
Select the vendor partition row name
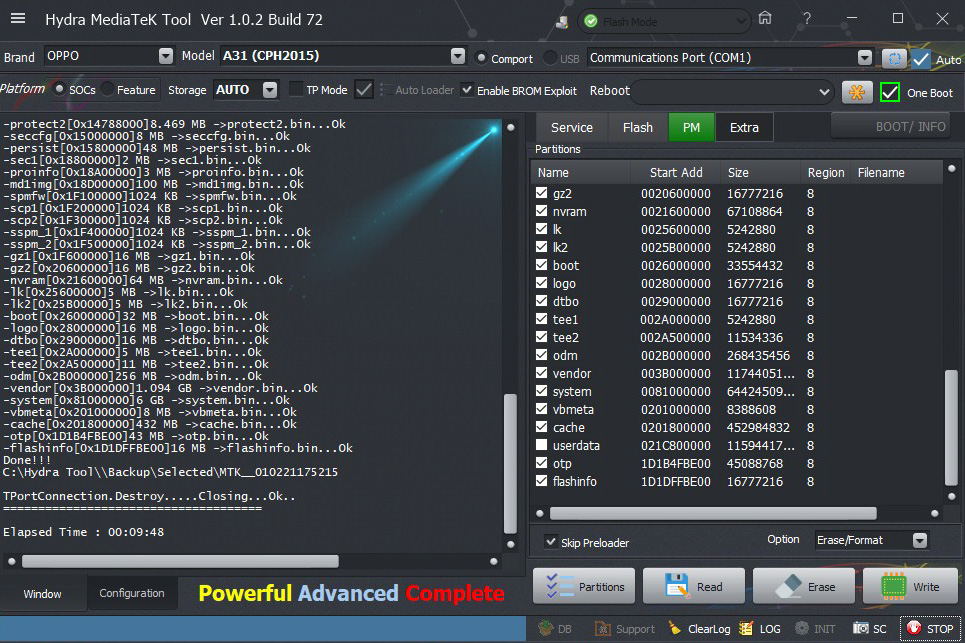(x=572, y=373)
